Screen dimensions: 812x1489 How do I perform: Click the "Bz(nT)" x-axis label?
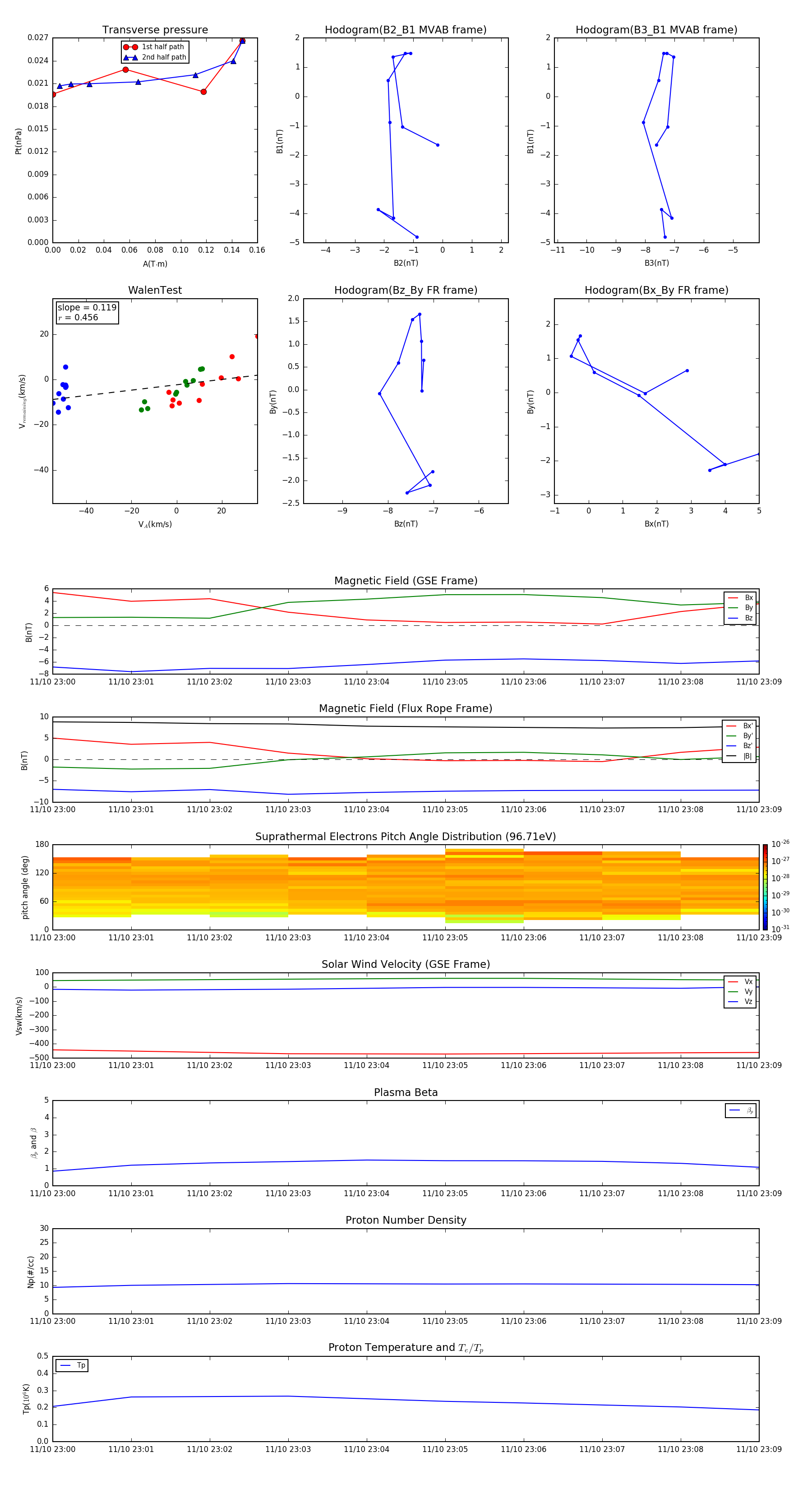406,524
